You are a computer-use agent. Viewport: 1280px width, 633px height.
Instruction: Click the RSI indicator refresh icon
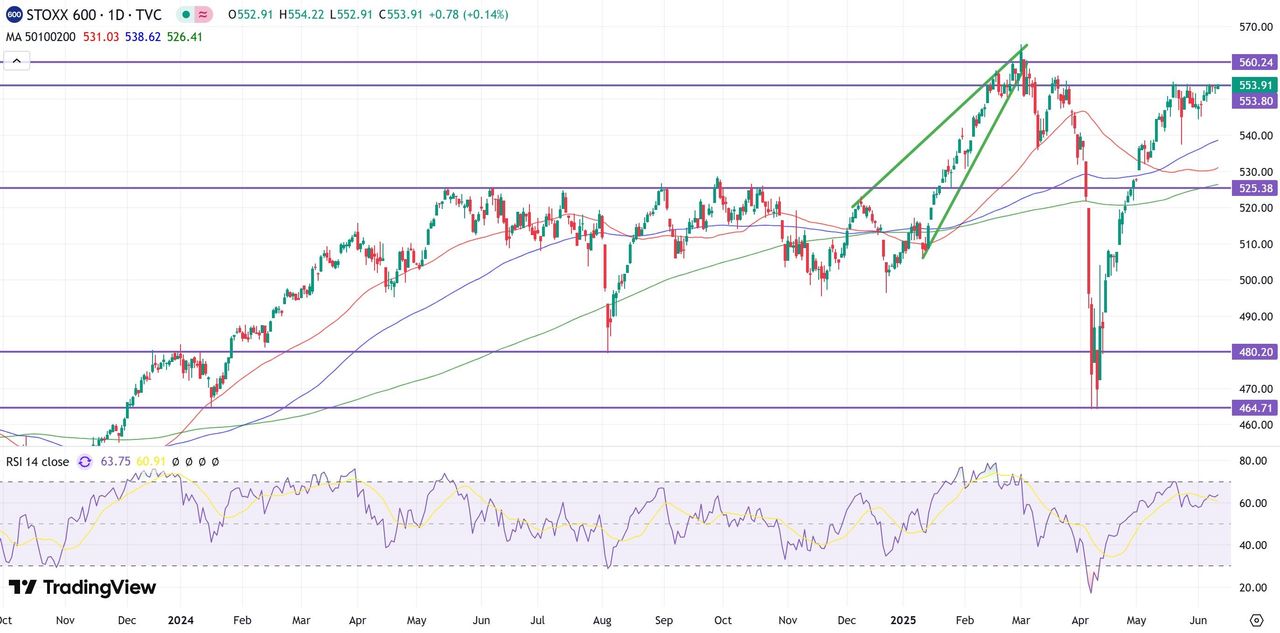(84, 462)
